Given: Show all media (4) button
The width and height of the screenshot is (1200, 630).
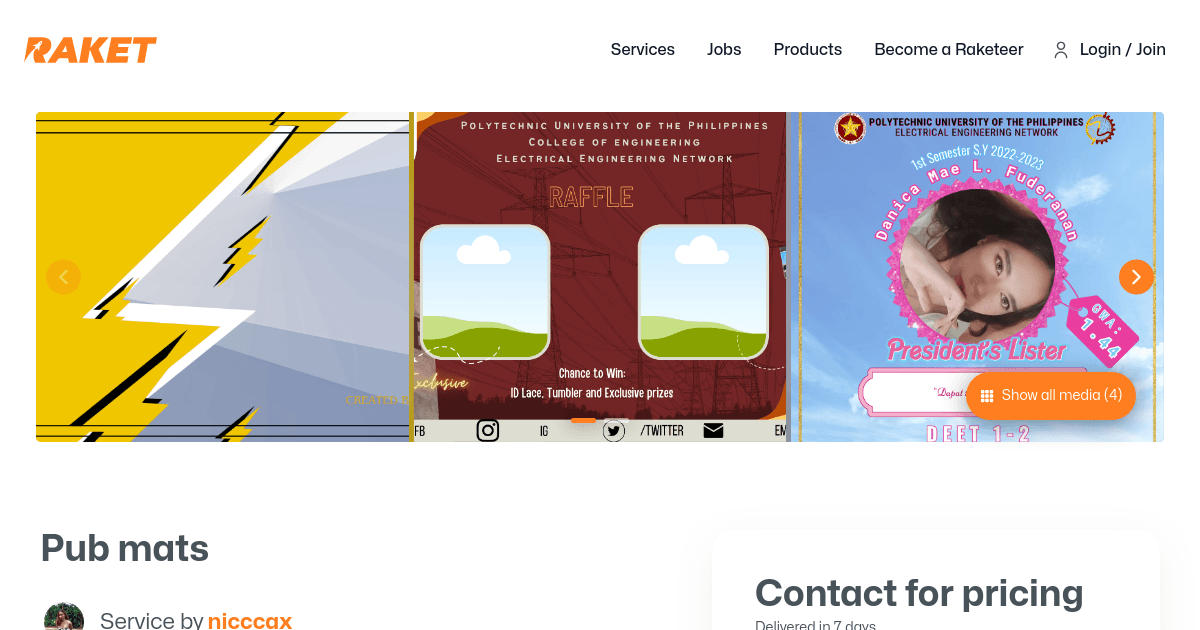Looking at the screenshot, I should [1051, 396].
